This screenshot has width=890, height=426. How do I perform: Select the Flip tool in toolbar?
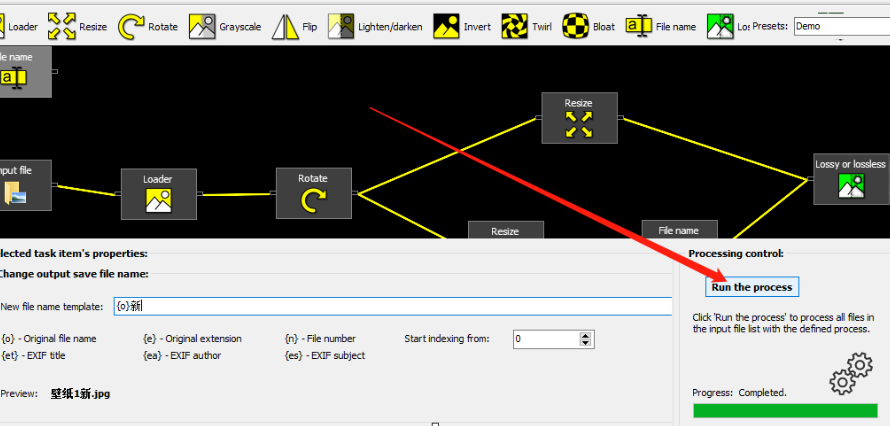click(x=295, y=26)
